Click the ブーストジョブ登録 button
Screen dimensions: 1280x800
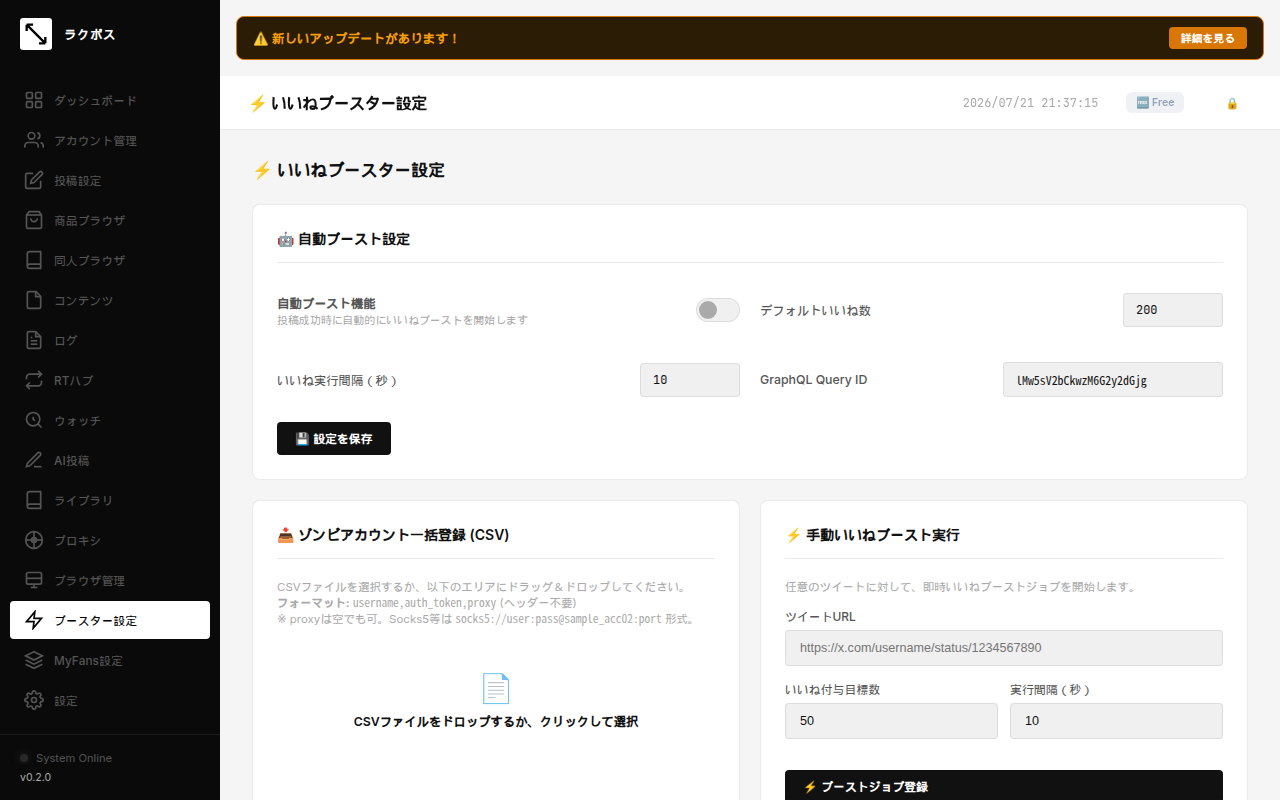(x=1004, y=786)
